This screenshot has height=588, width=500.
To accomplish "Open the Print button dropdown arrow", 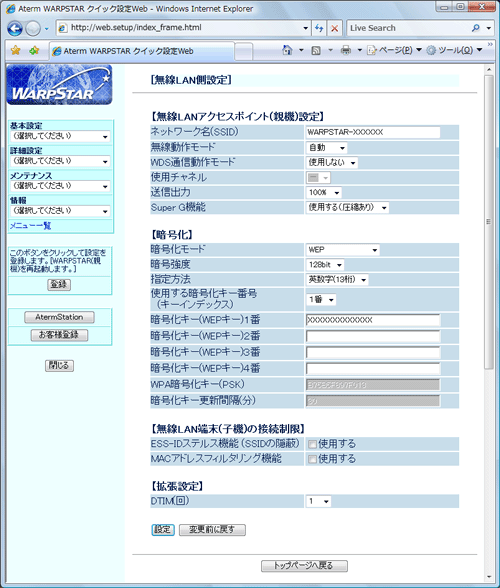I will click(x=359, y=50).
